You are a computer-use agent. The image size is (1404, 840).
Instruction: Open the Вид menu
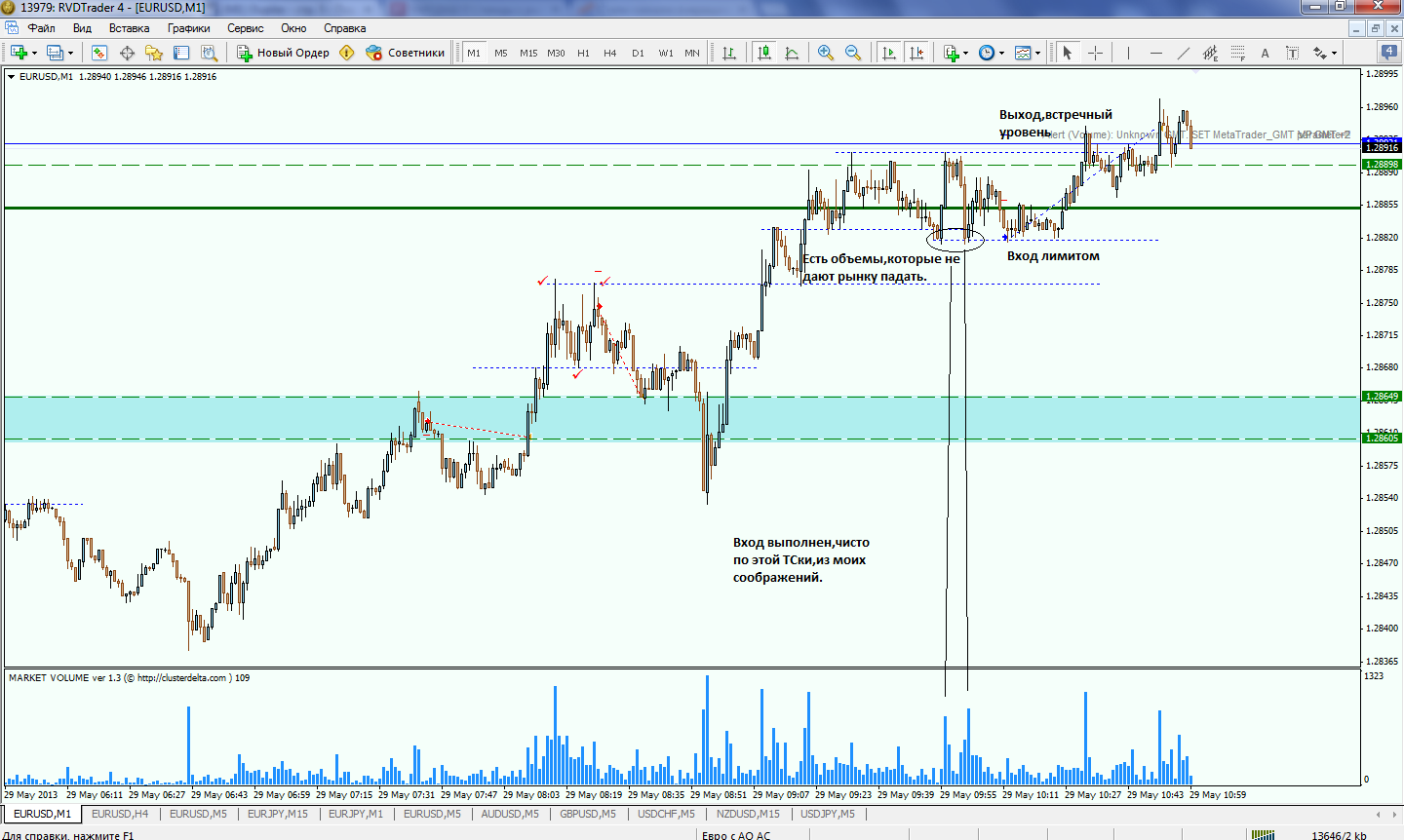coord(83,28)
